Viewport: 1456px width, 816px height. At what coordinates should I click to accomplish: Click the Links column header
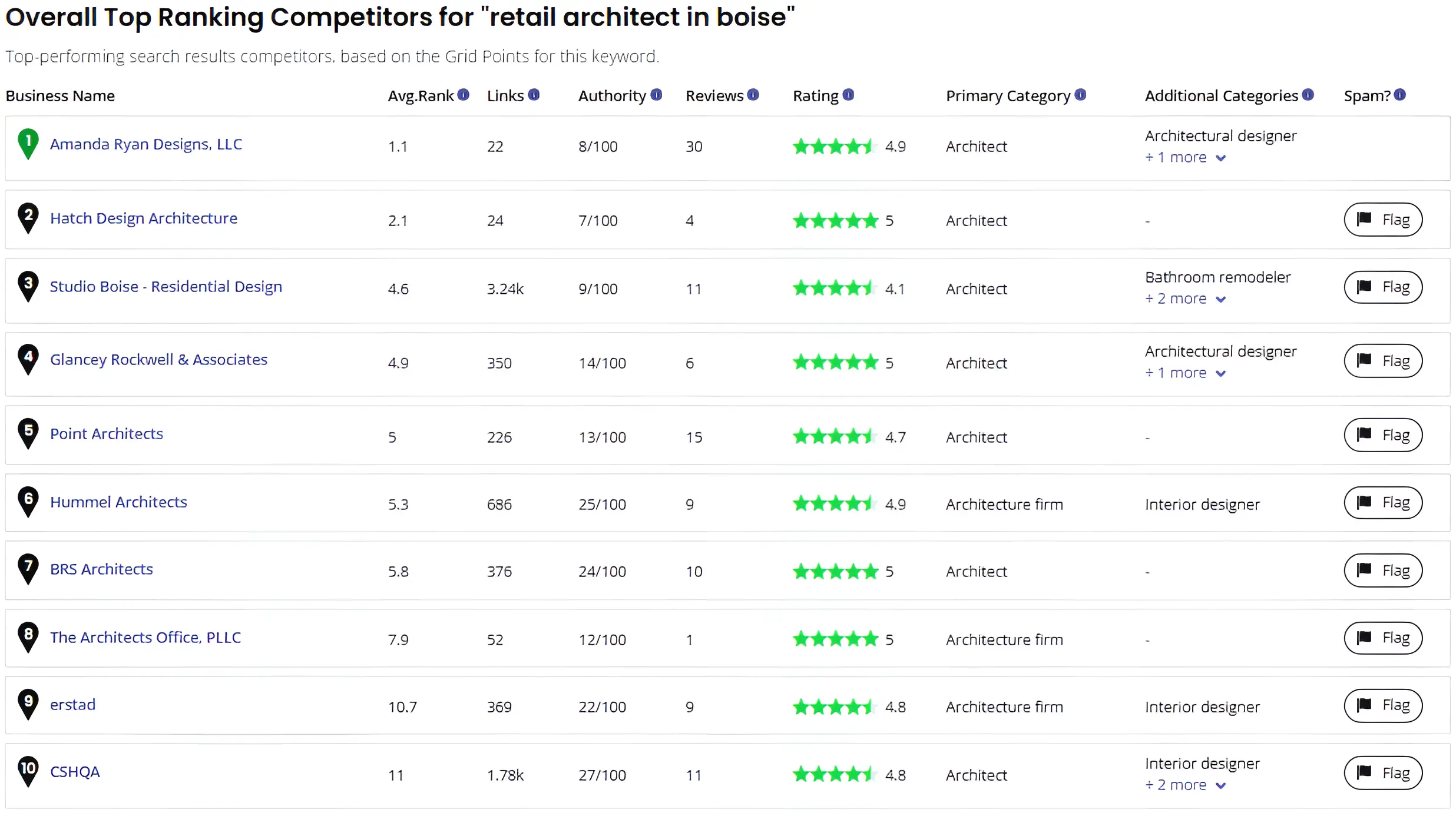[505, 96]
